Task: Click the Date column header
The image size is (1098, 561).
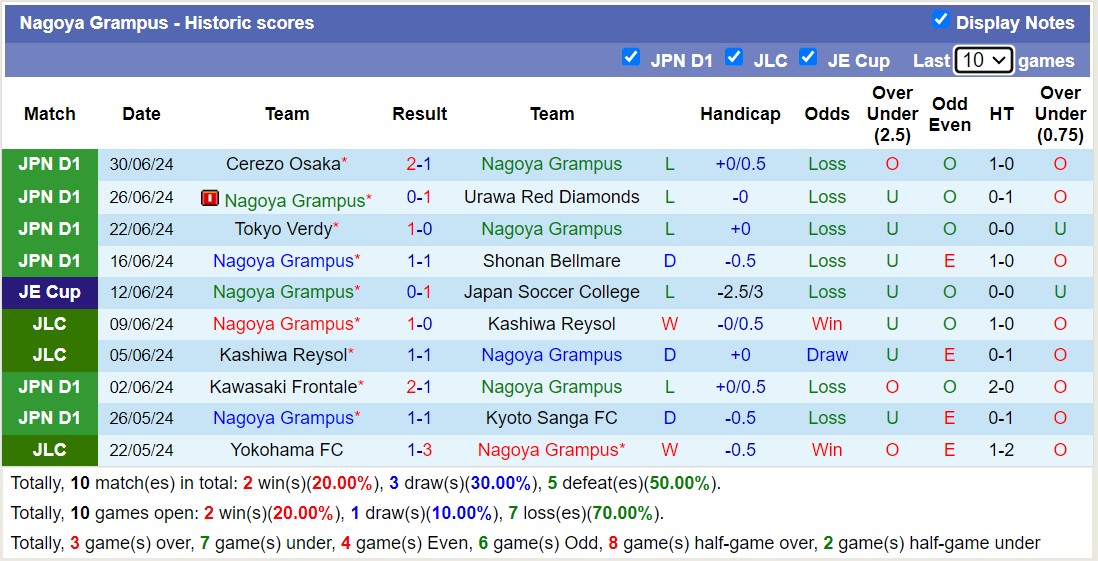Action: 141,114
